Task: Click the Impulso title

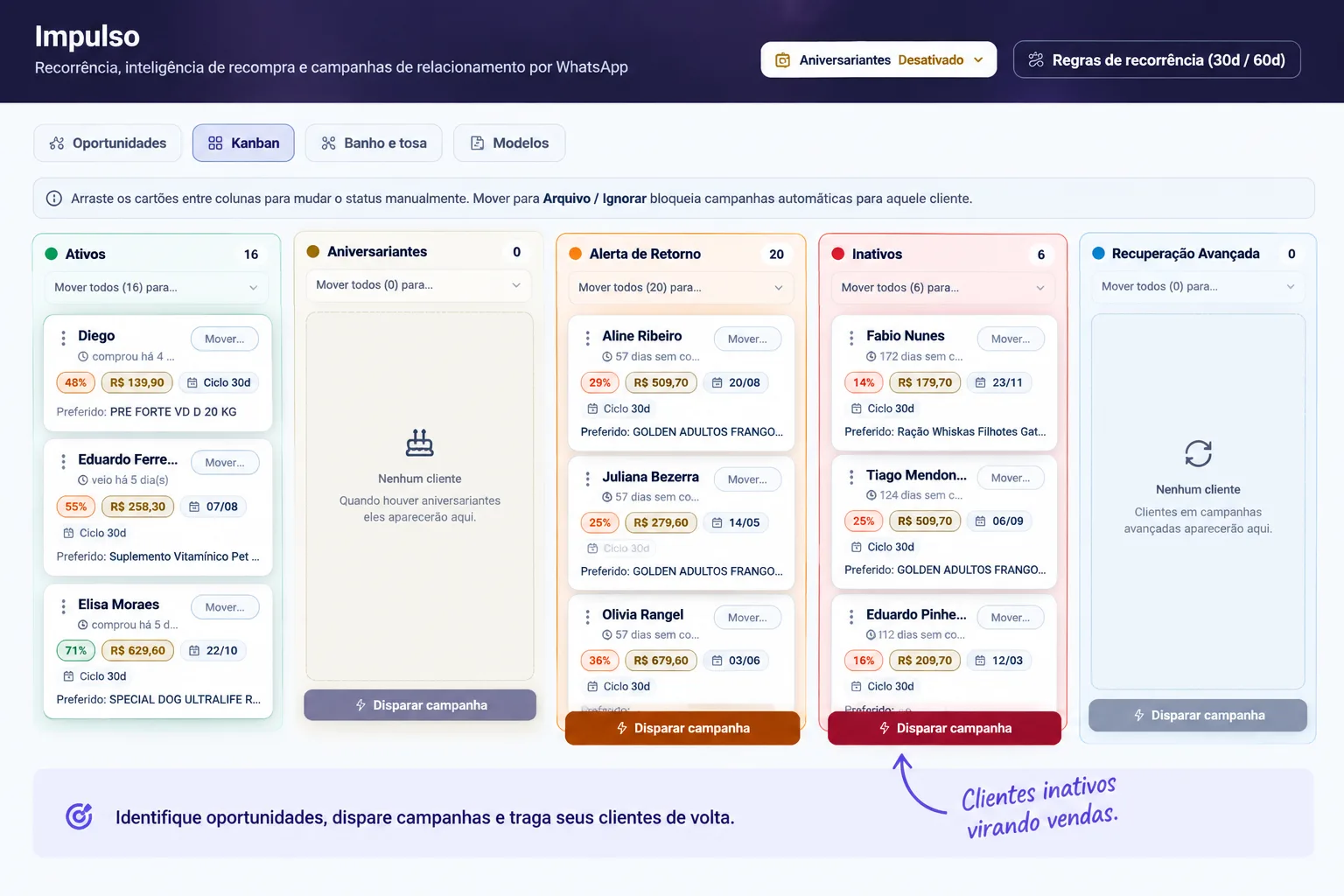Action: pos(87,36)
